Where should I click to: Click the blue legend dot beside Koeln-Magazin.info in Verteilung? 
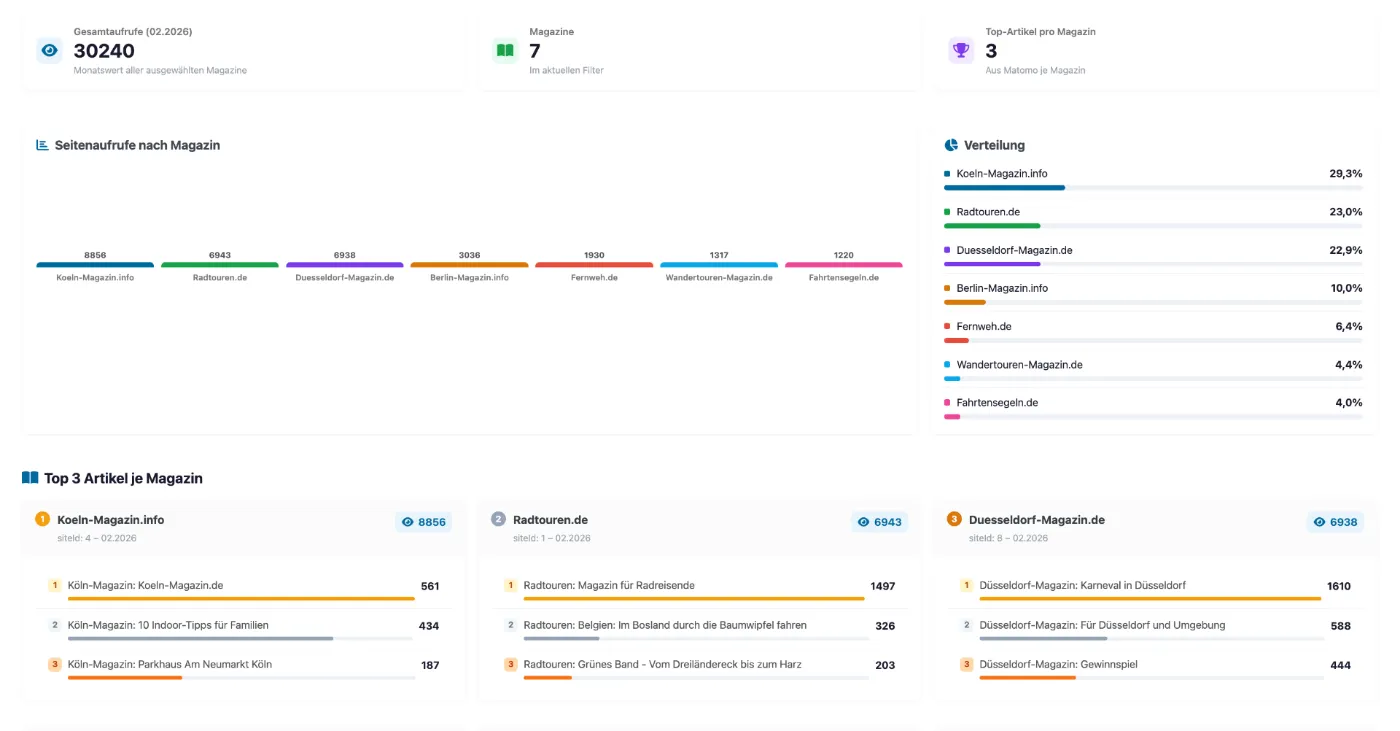tap(947, 173)
